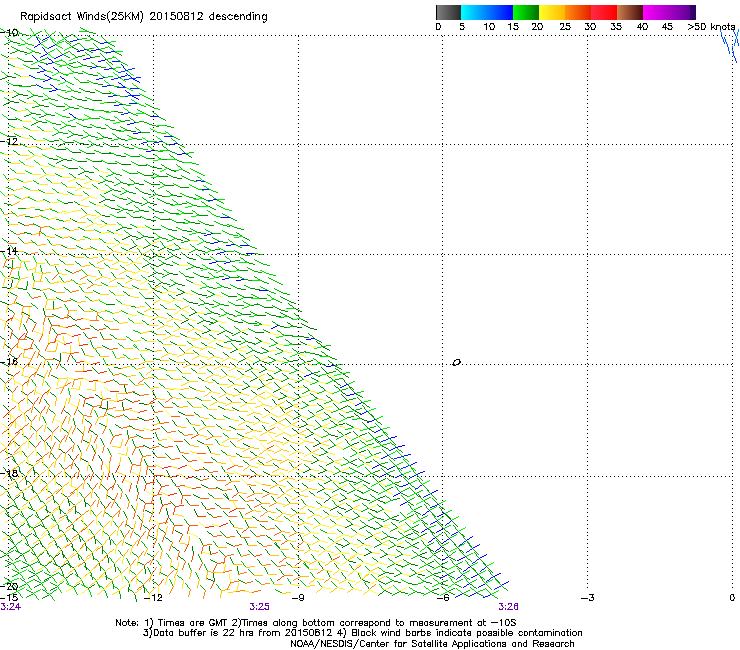Click the '-14' latitude label on the left axis
This screenshot has height=650, width=740.
tap(9, 251)
